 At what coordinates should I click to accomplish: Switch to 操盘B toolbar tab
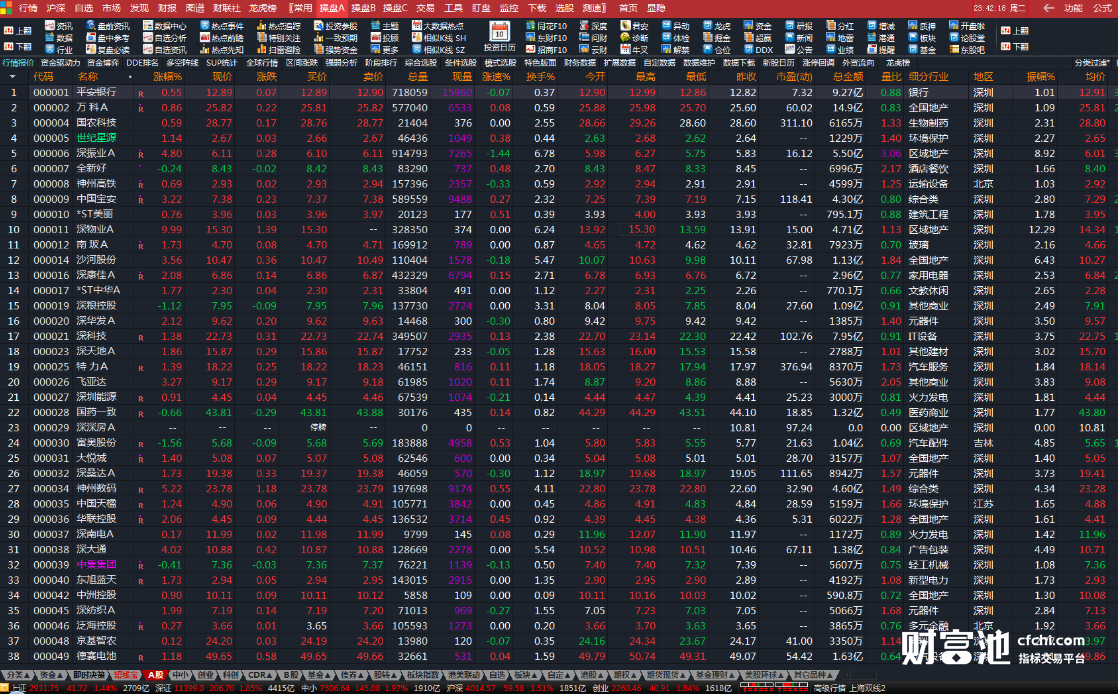tap(363, 8)
